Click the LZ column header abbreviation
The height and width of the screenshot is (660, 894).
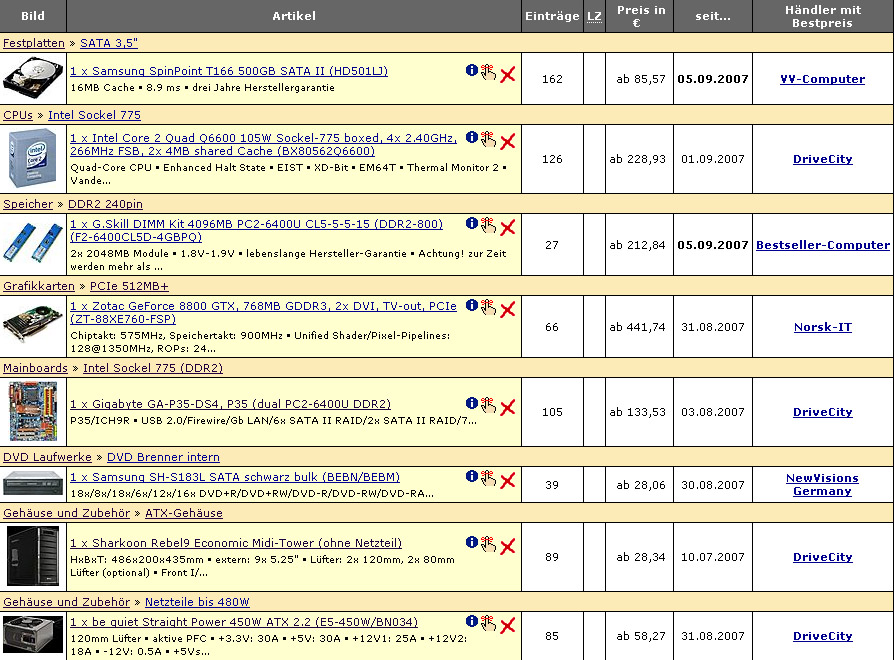coord(594,16)
